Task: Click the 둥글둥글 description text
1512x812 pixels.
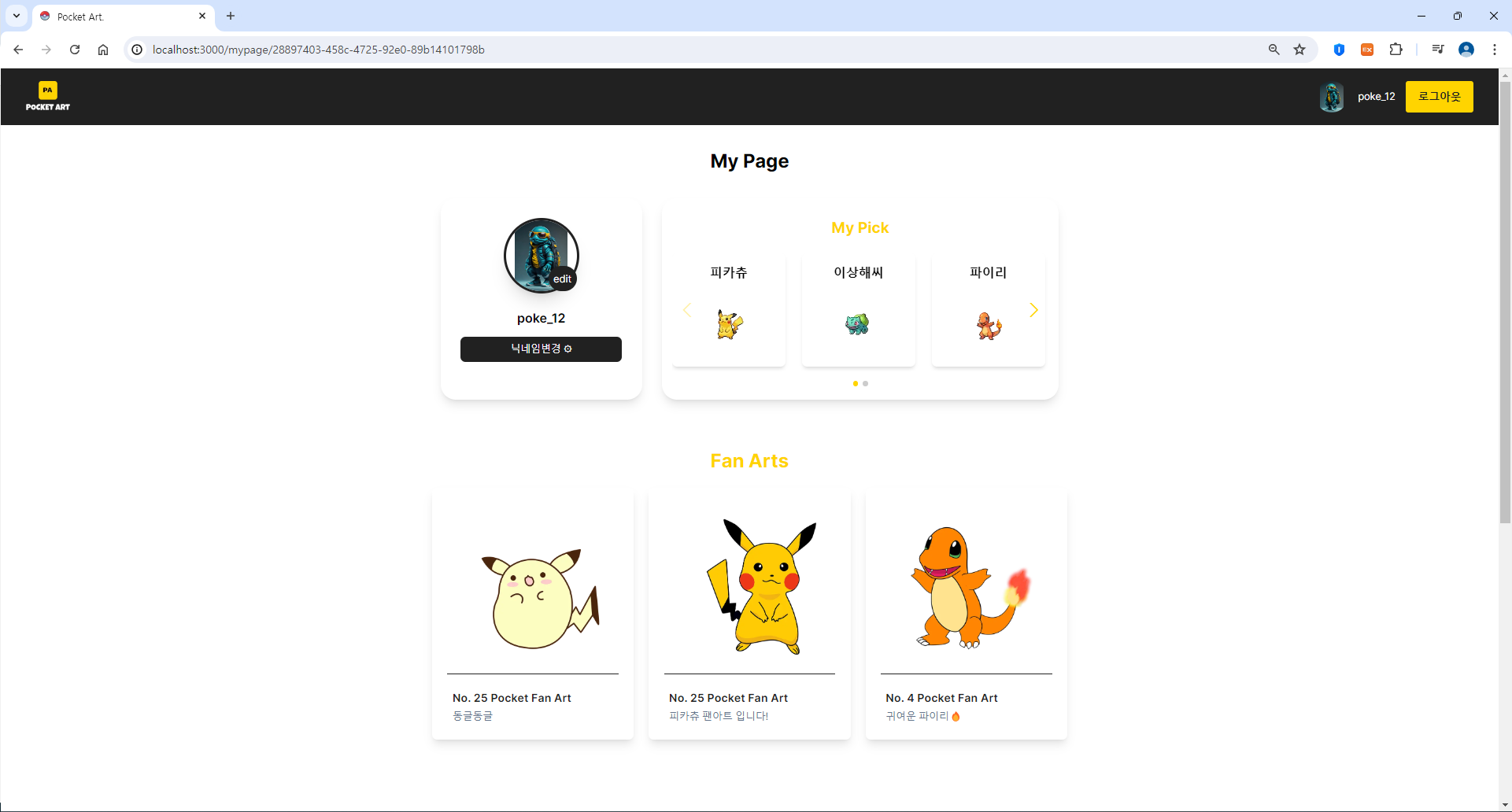Action: (x=472, y=716)
